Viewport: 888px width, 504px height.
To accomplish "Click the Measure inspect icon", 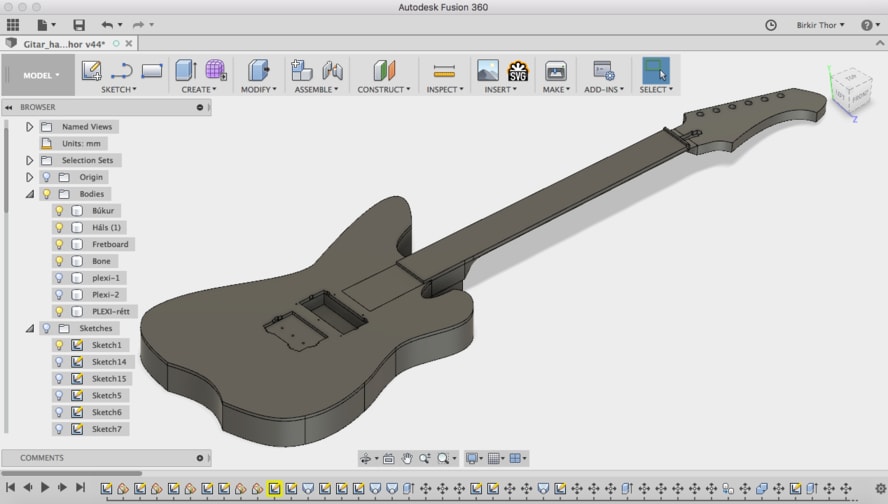I will [444, 71].
